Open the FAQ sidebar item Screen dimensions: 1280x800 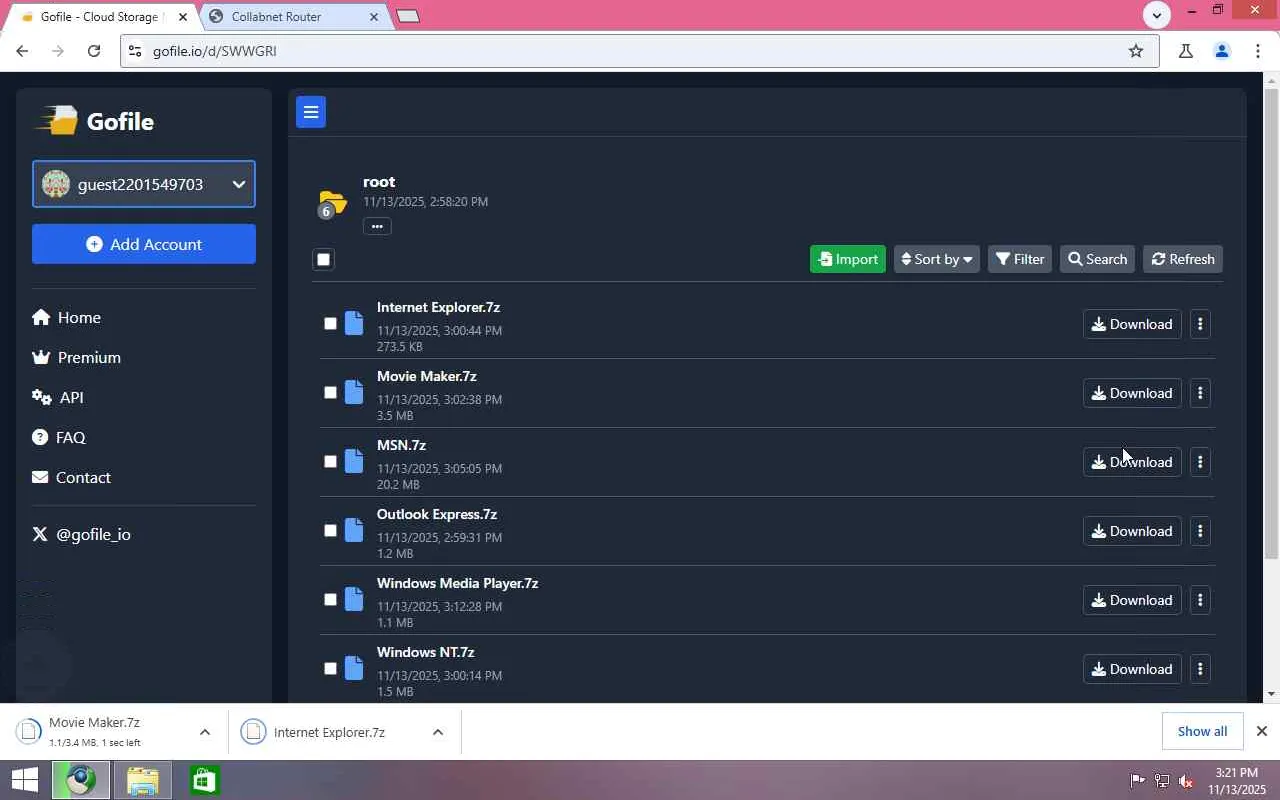[x=59, y=437]
